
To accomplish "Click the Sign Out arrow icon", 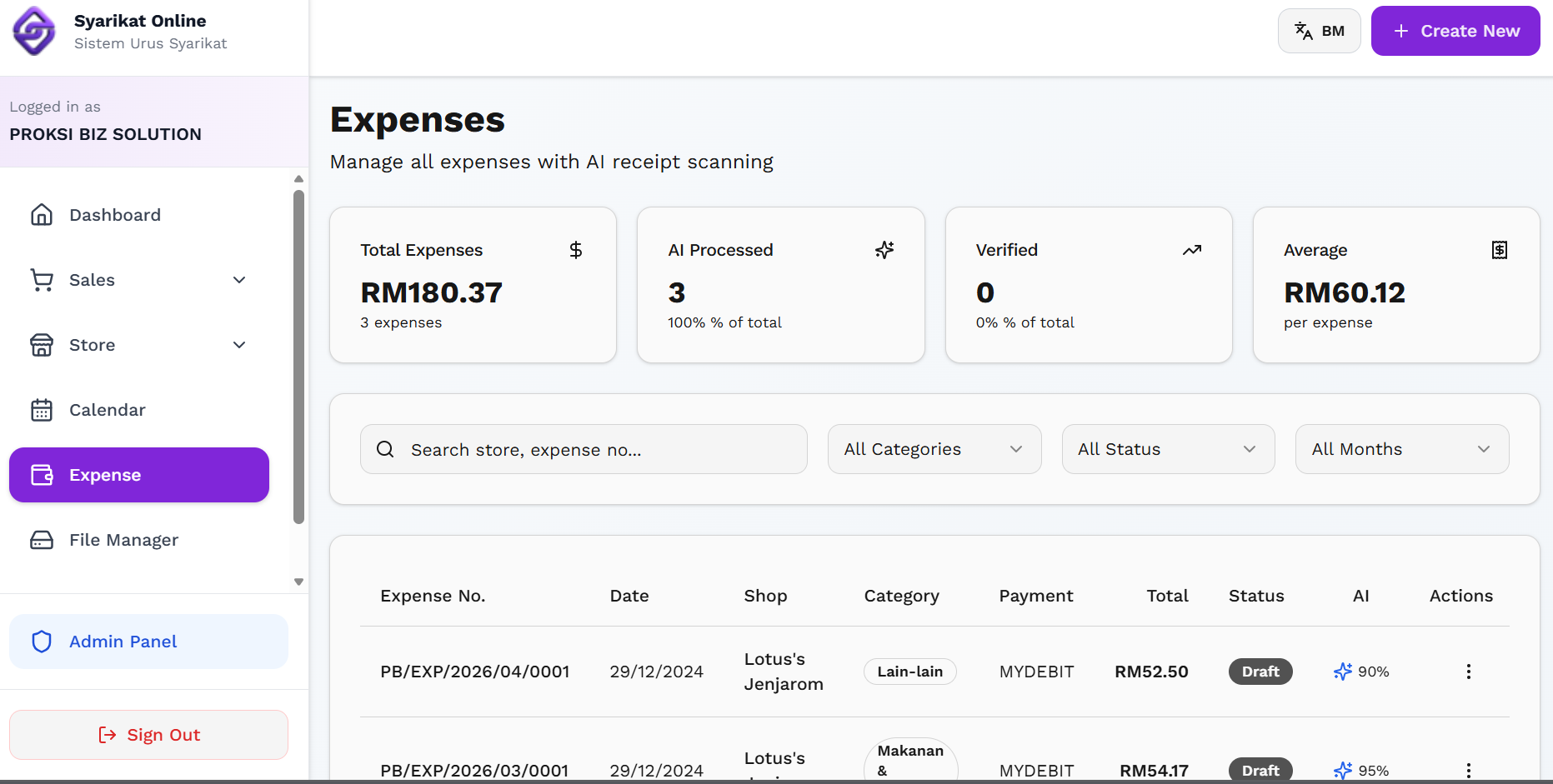I will pyautogui.click(x=108, y=735).
